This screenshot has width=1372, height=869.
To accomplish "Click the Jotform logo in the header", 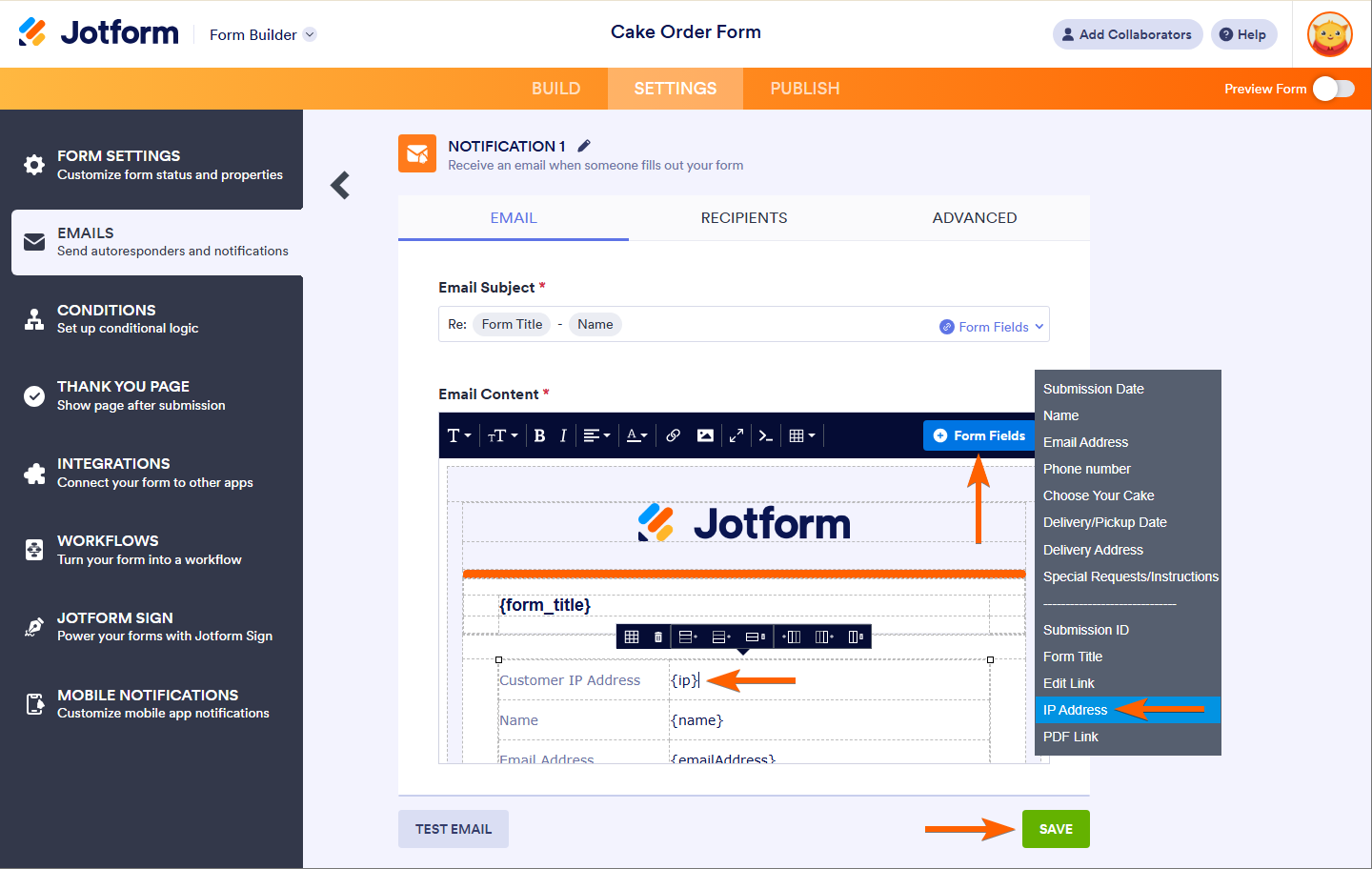I will [98, 32].
